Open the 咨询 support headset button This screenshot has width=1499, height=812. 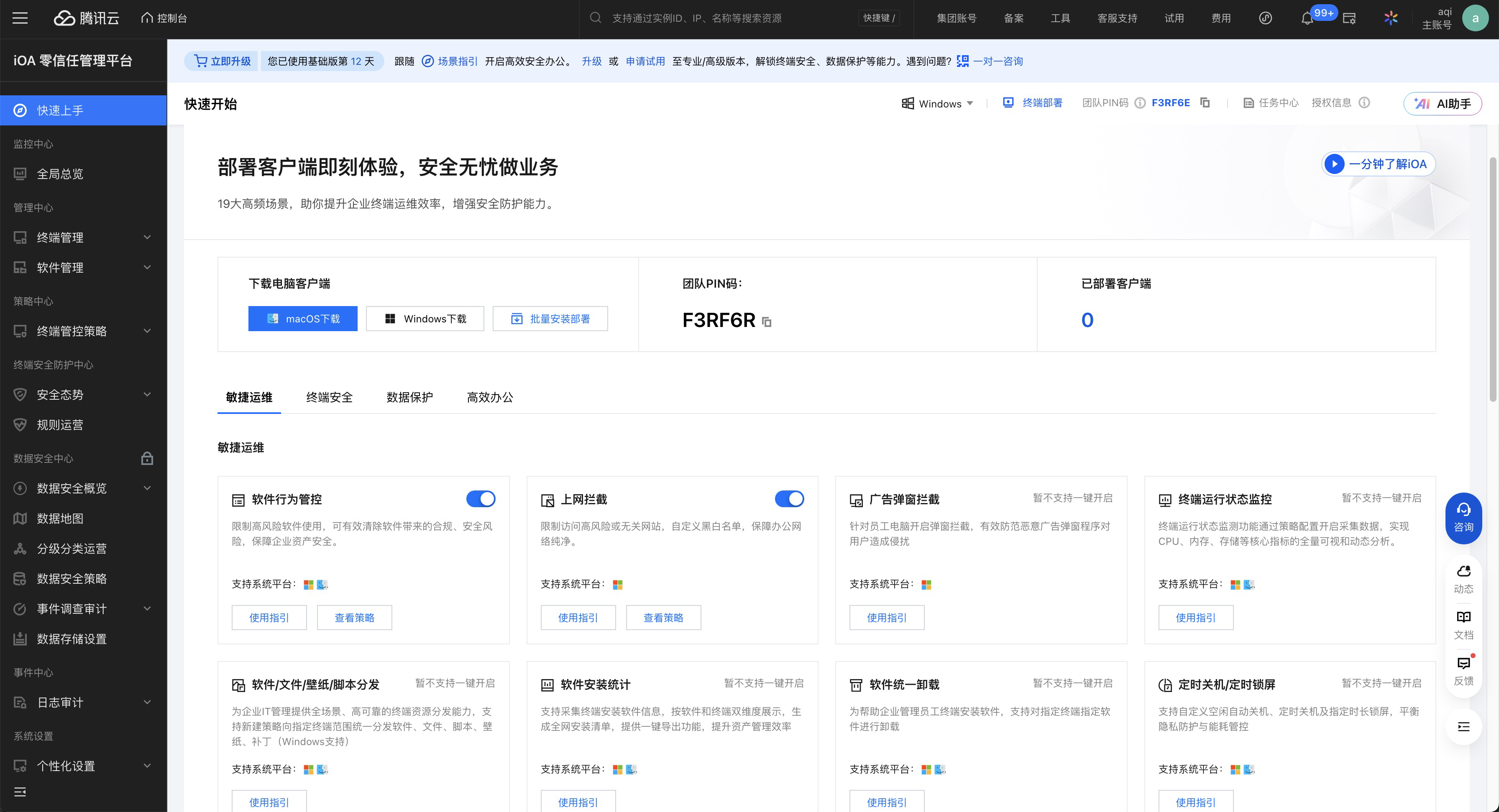pyautogui.click(x=1463, y=517)
